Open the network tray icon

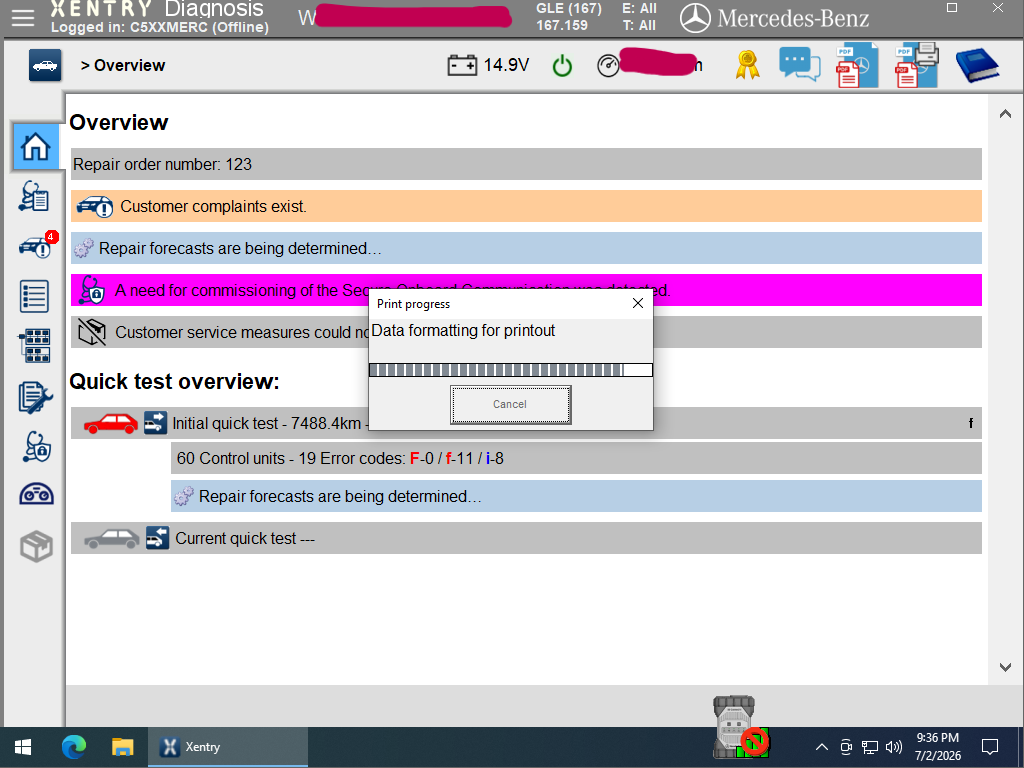pyautogui.click(x=869, y=747)
